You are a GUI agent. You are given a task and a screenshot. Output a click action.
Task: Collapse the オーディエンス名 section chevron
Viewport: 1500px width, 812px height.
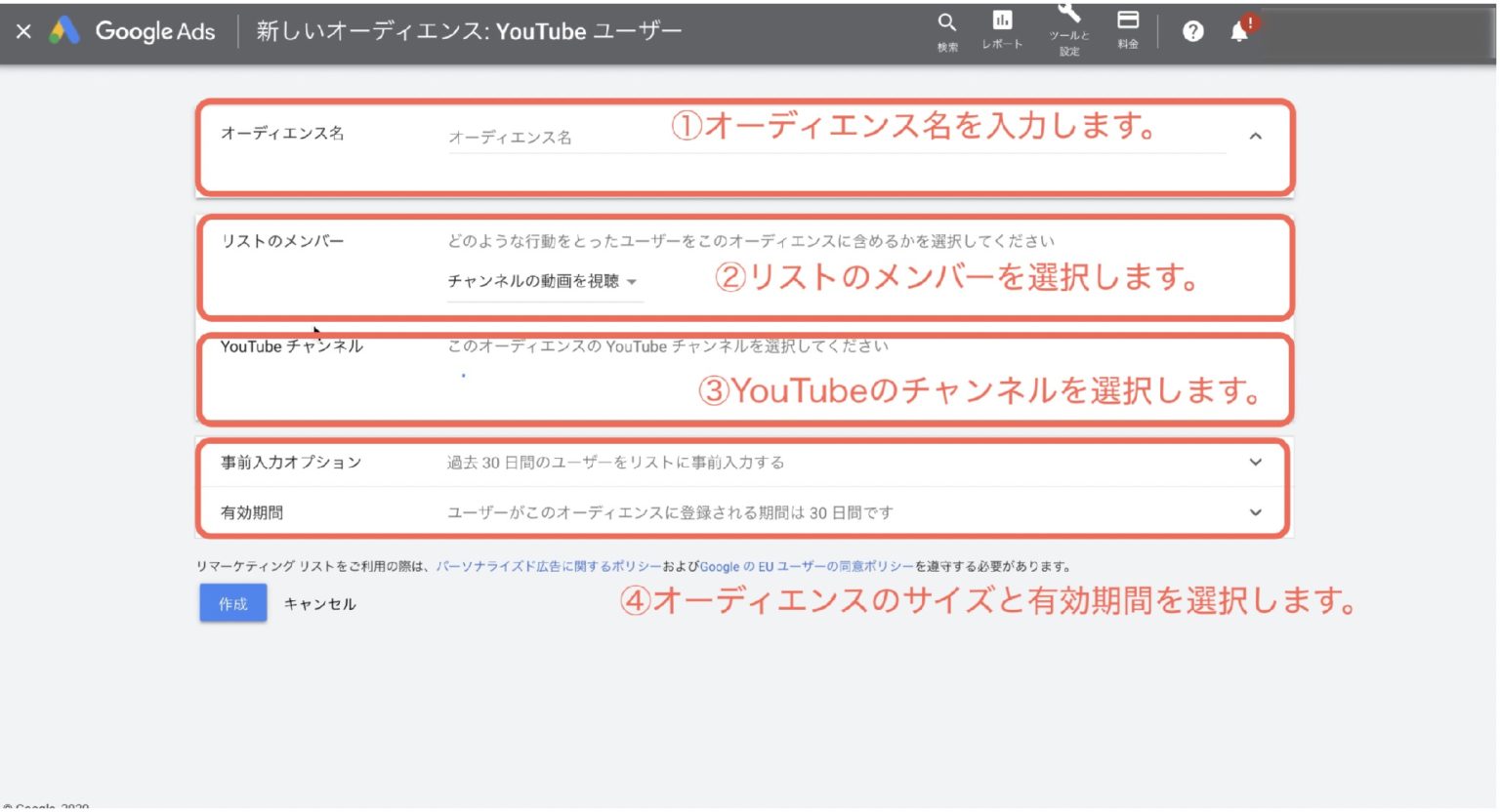[1256, 137]
